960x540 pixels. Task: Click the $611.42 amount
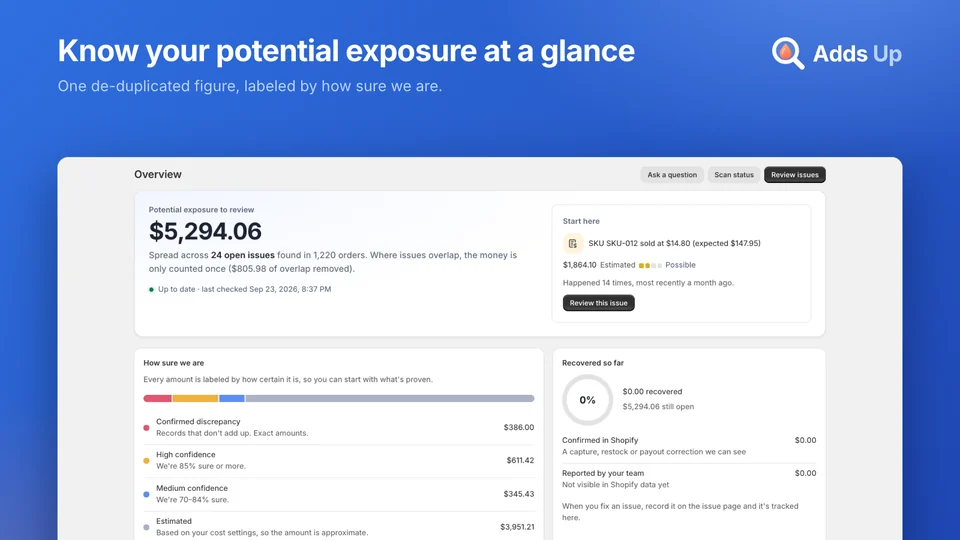tap(520, 460)
